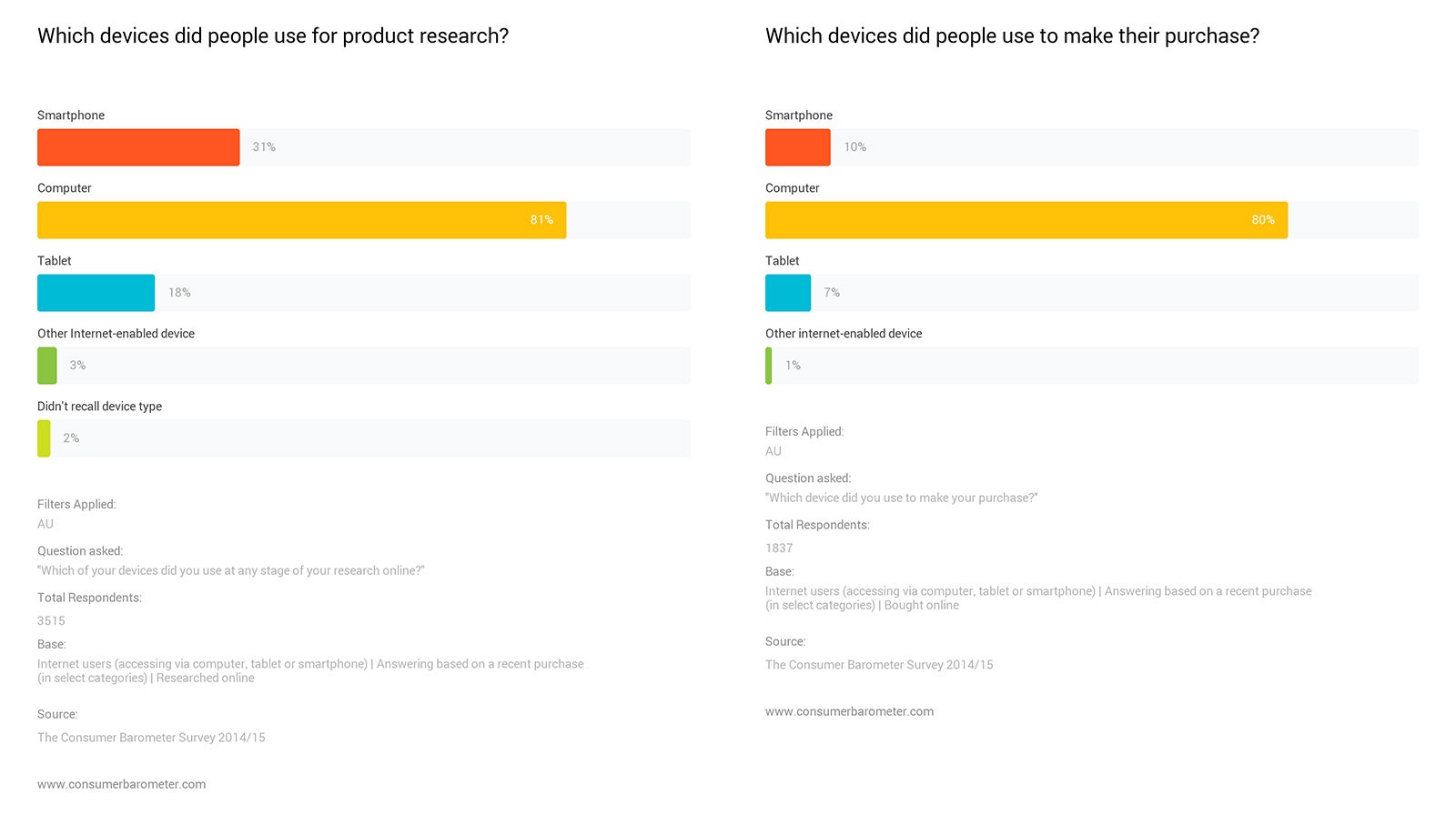
Task: Click the 3515 total respondents figure
Action: [51, 621]
